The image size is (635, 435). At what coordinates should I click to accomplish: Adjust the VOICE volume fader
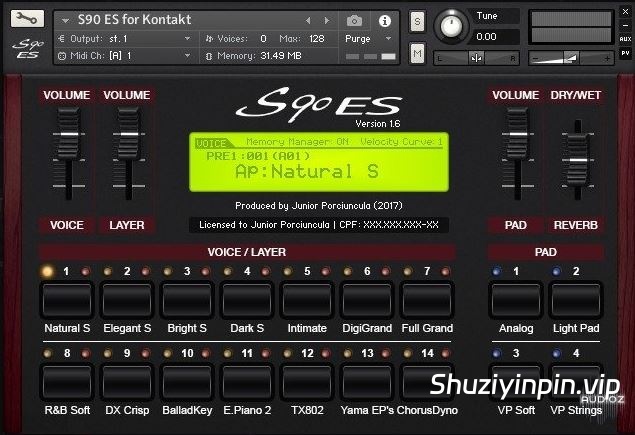[68, 134]
